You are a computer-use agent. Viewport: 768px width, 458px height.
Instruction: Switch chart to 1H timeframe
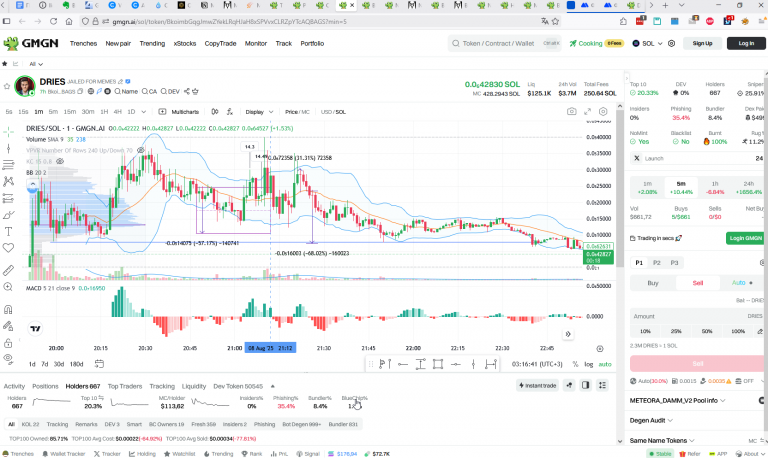(x=104, y=112)
